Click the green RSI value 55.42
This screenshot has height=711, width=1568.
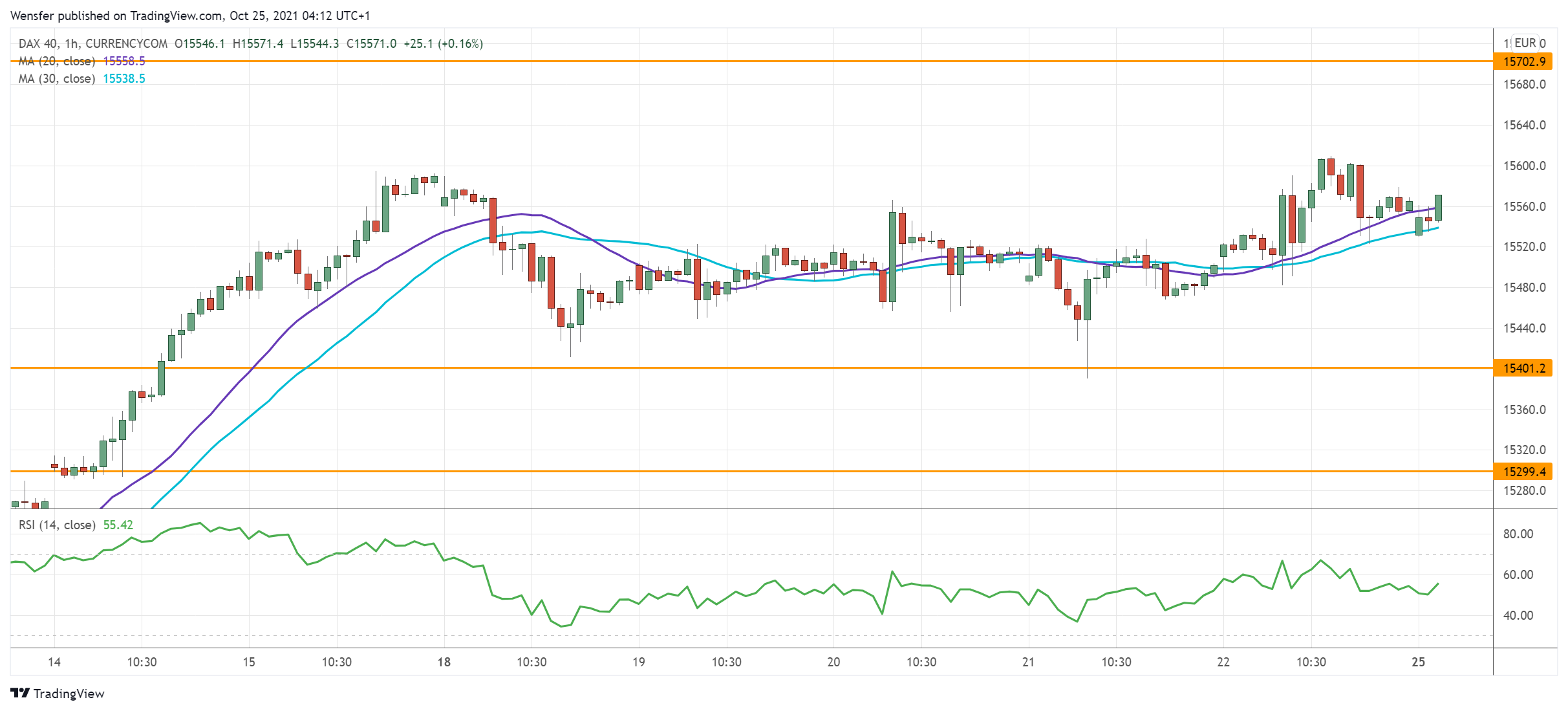point(118,525)
